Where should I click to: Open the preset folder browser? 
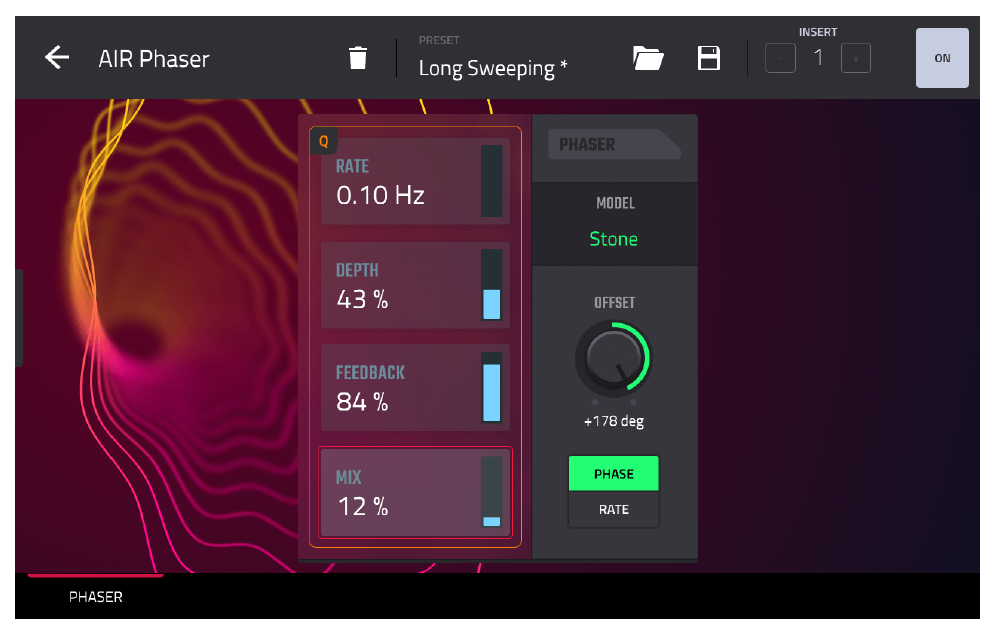648,58
